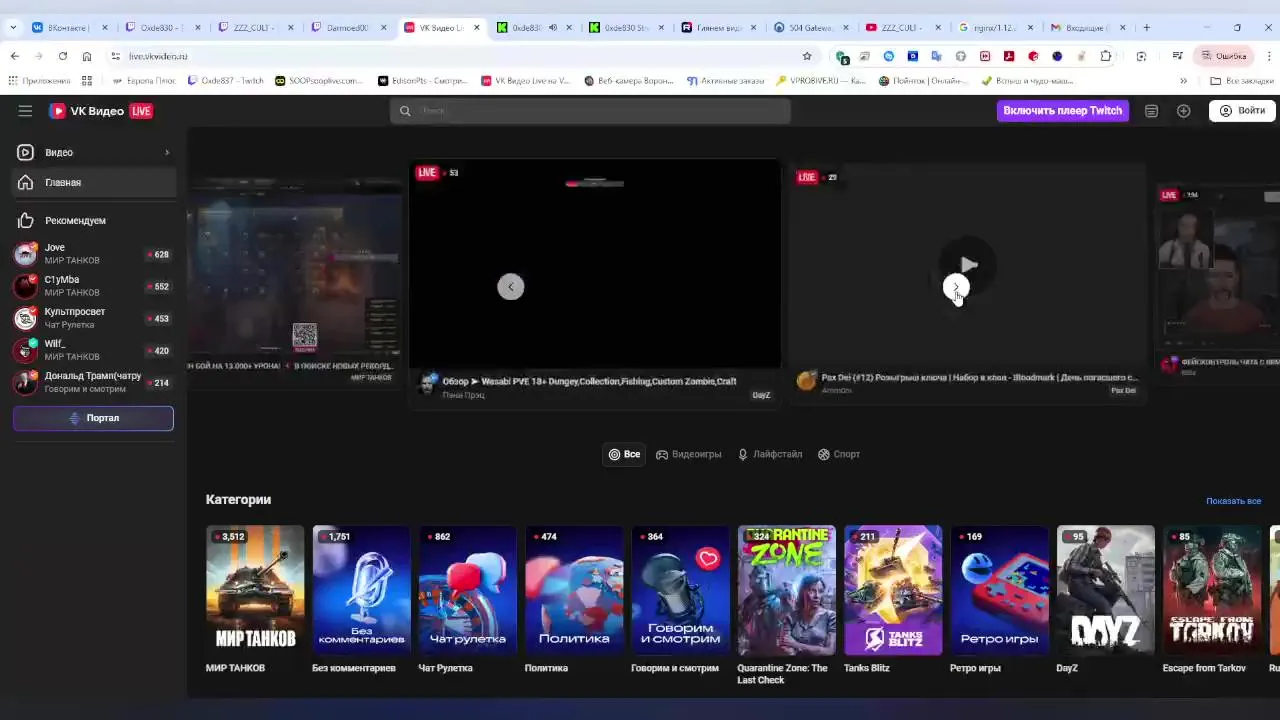Click the Включить плеер Twitch button
The height and width of the screenshot is (720, 1280).
click(1062, 111)
